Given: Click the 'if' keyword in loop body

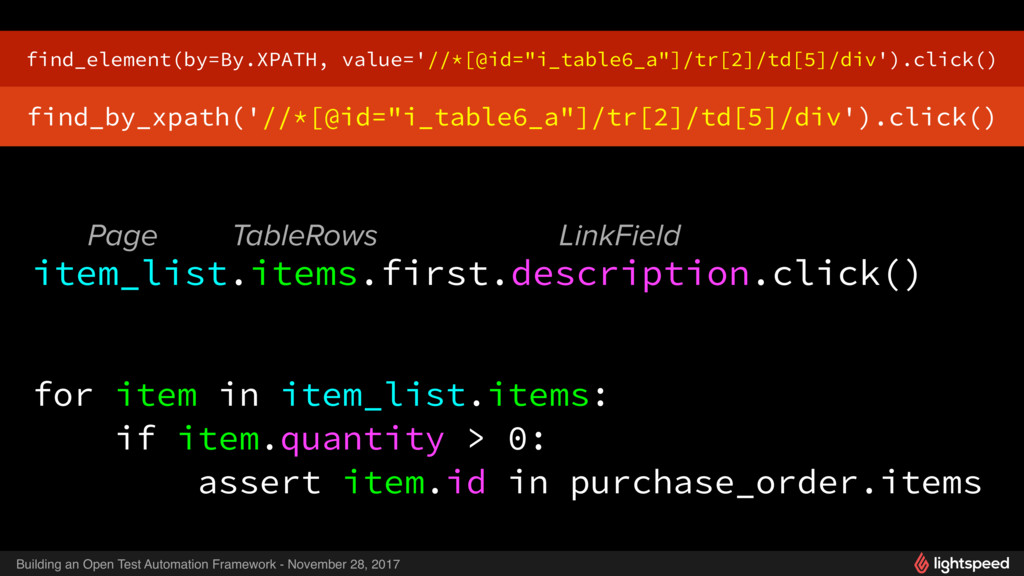Looking at the screenshot, I should coord(136,438).
